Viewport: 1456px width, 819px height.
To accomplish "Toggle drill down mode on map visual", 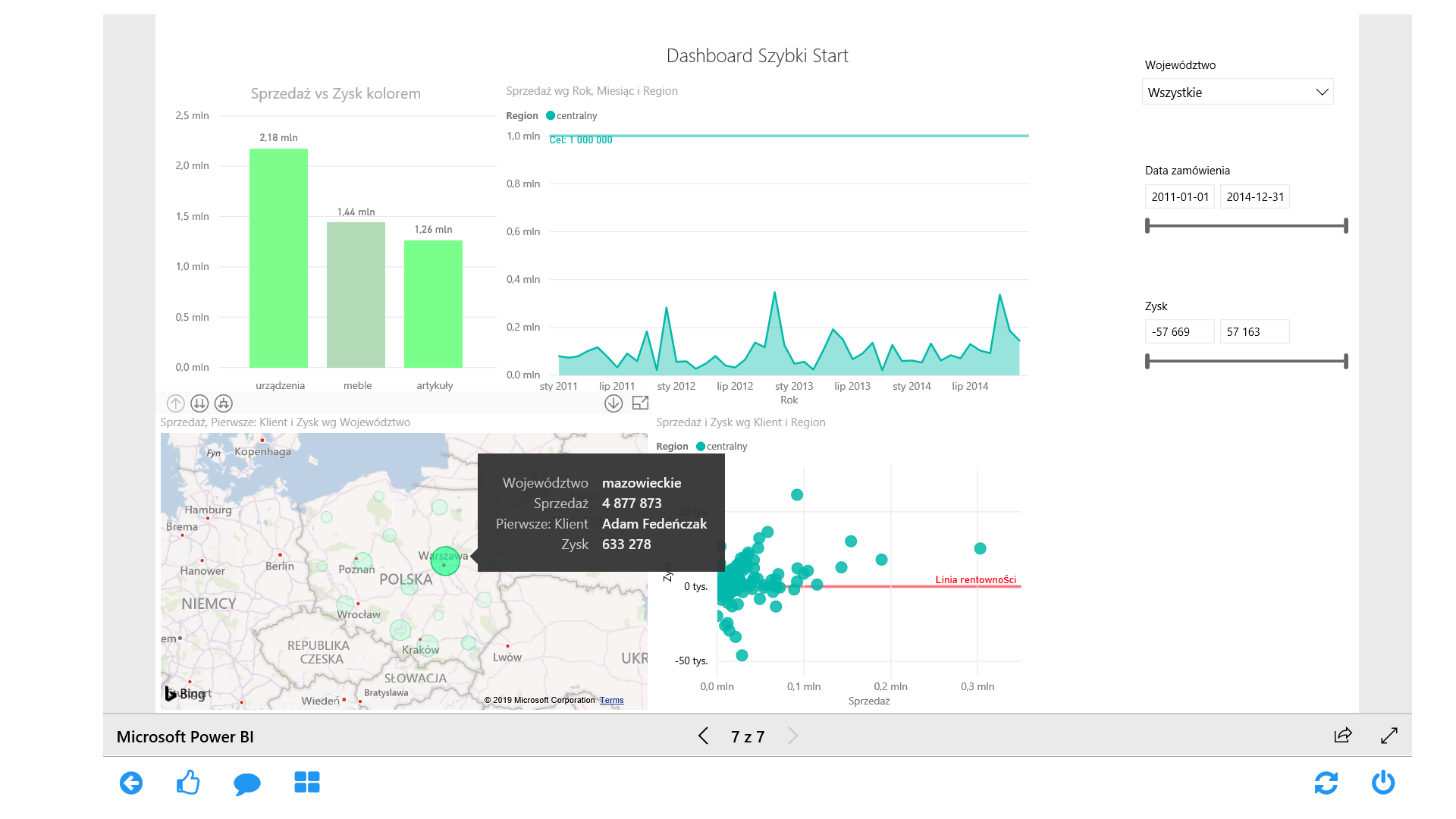I will [613, 403].
